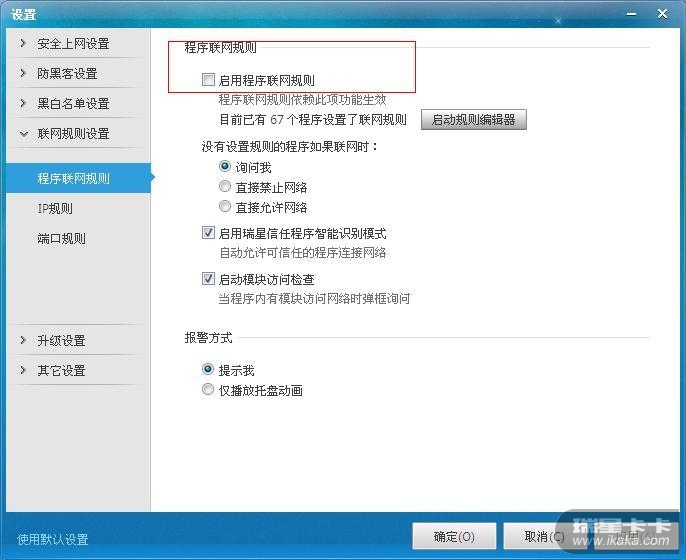The image size is (686, 560).
Task: Choose 仅播放托盘动画 radio button
Action: (x=208, y=389)
